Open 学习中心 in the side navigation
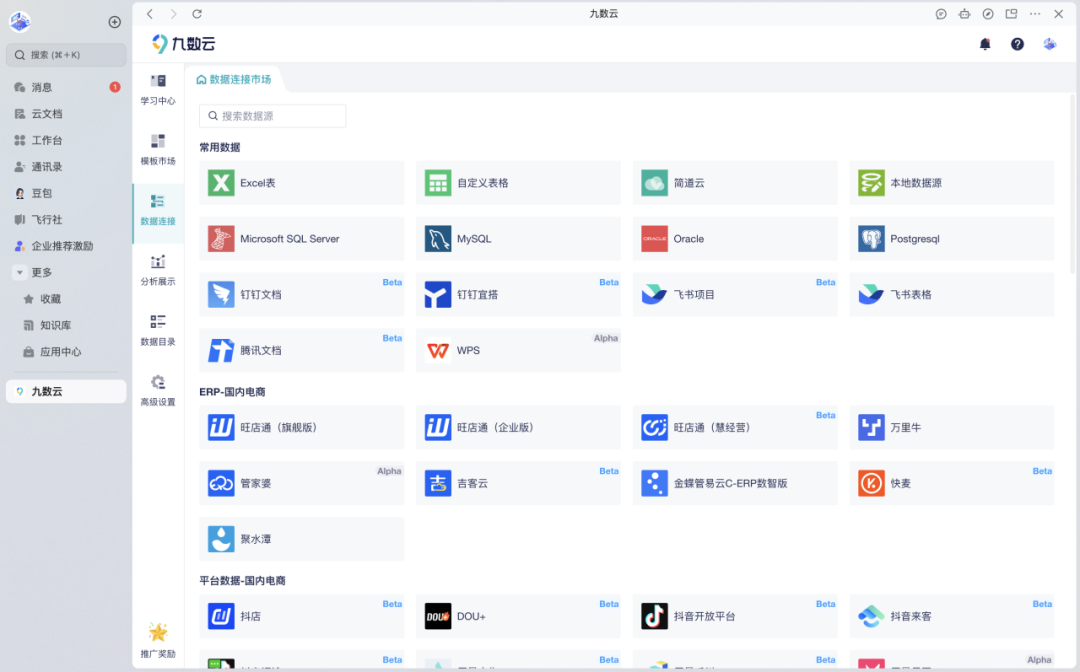Viewport: 1080px width, 672px height. [158, 90]
